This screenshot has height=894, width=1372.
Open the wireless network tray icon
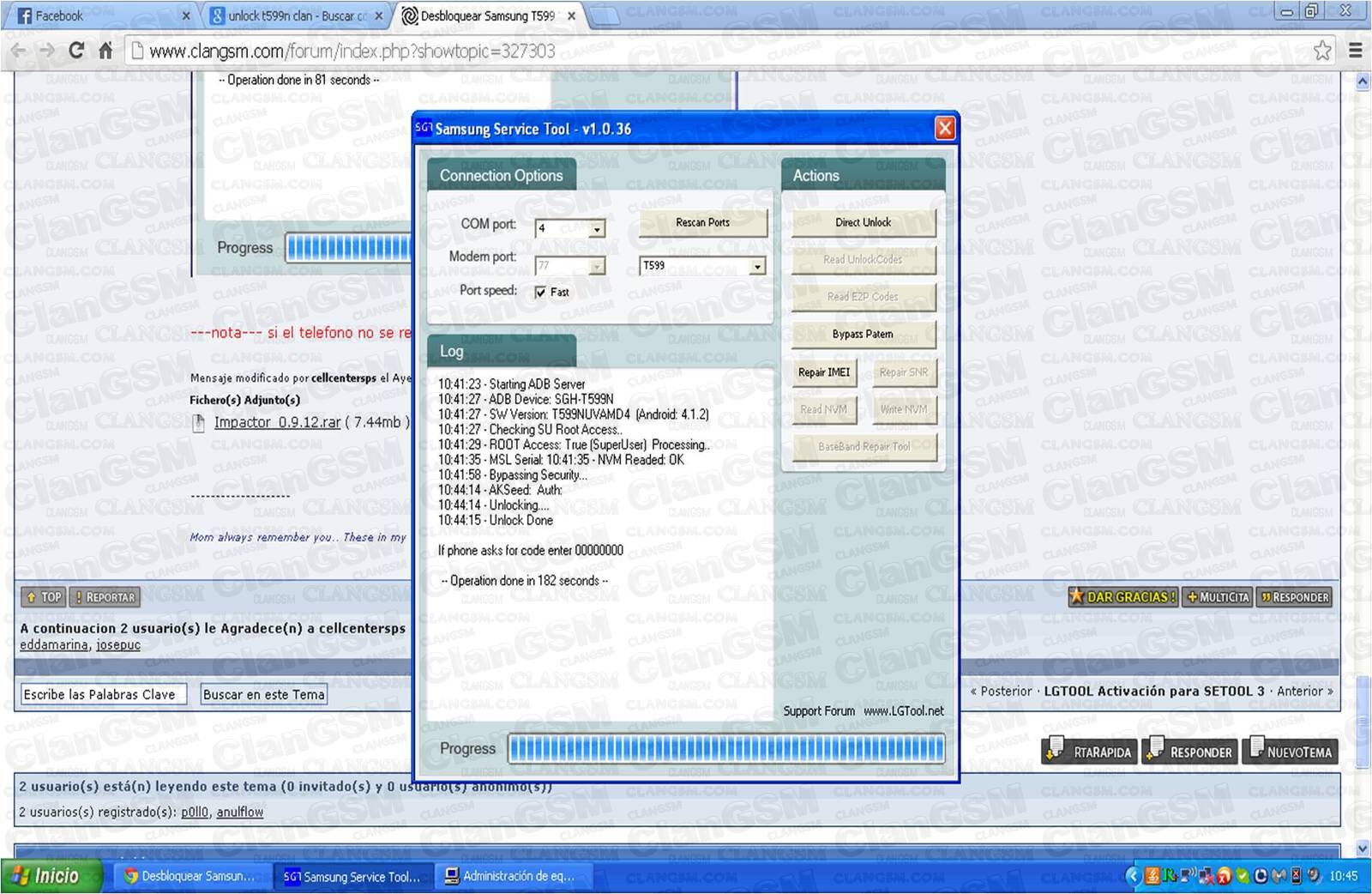1188,876
